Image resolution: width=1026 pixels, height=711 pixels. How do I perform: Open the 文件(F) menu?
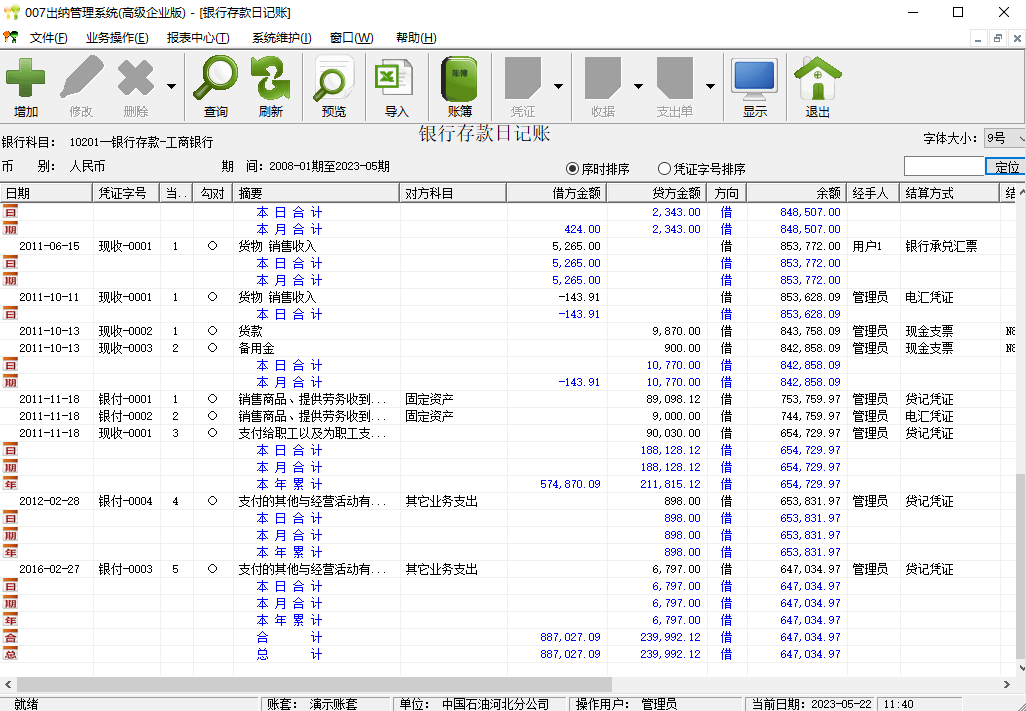pos(48,38)
